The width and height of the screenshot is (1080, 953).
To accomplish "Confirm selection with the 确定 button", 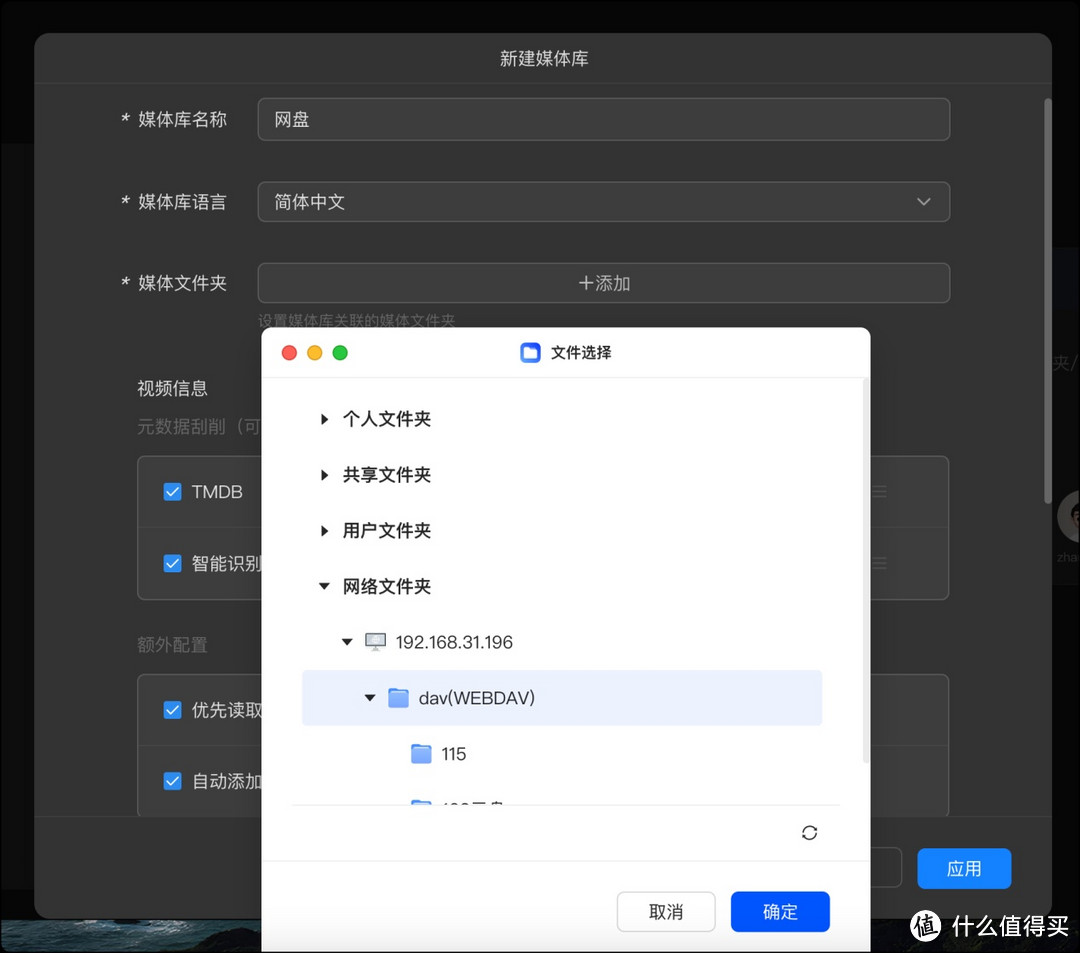I will [780, 911].
